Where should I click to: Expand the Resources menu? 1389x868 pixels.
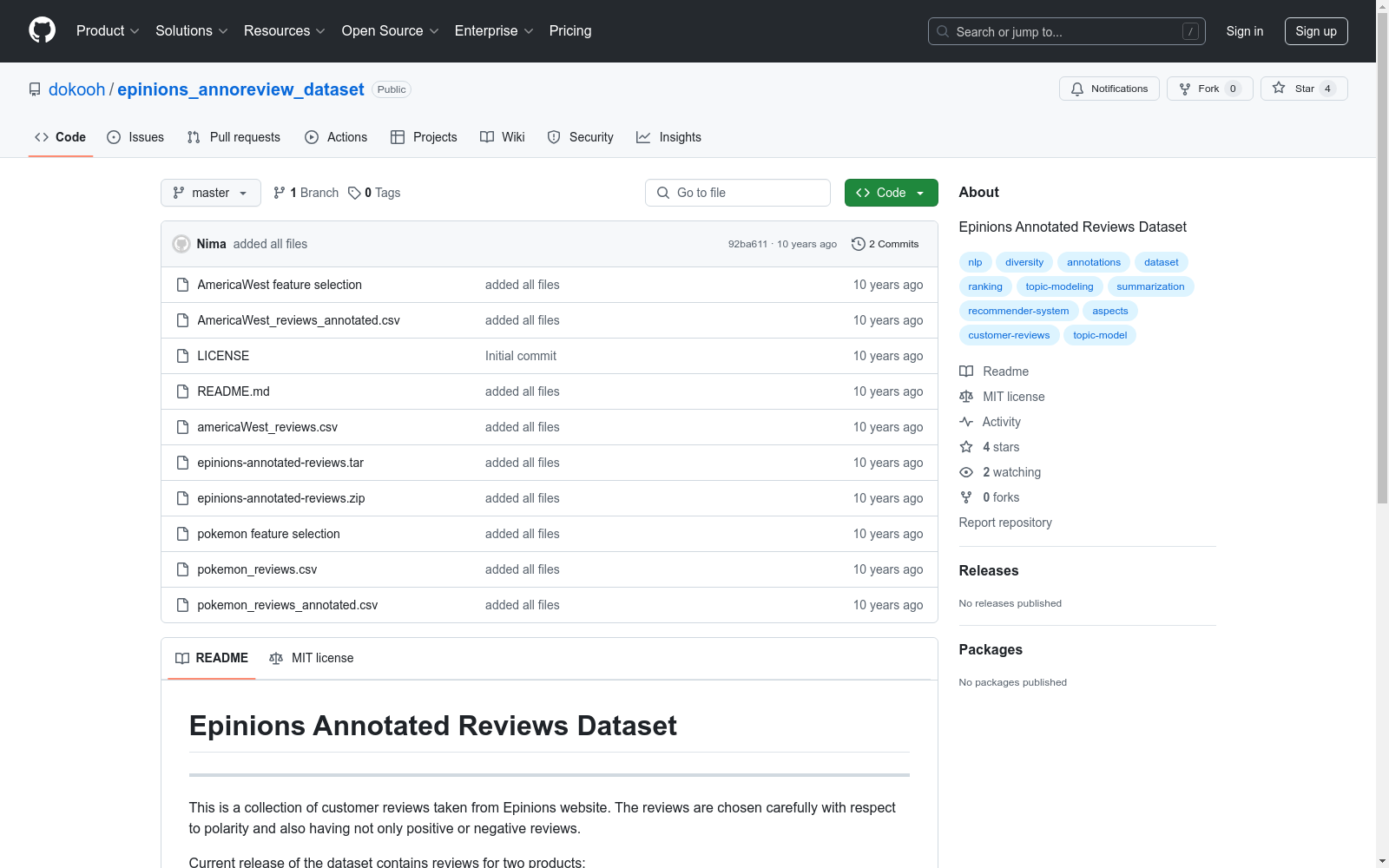[x=285, y=31]
